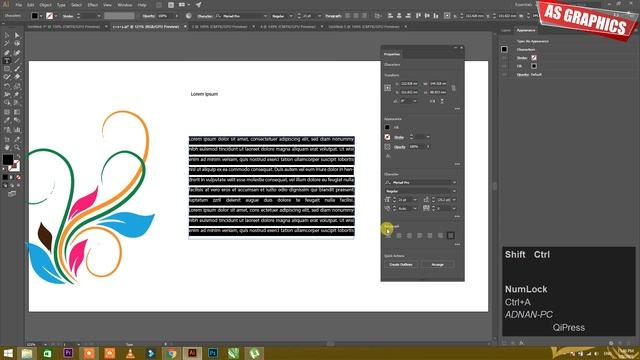This screenshot has height=360, width=640.
Task: Click horizontal align left icon in control bar
Action: [390, 16]
